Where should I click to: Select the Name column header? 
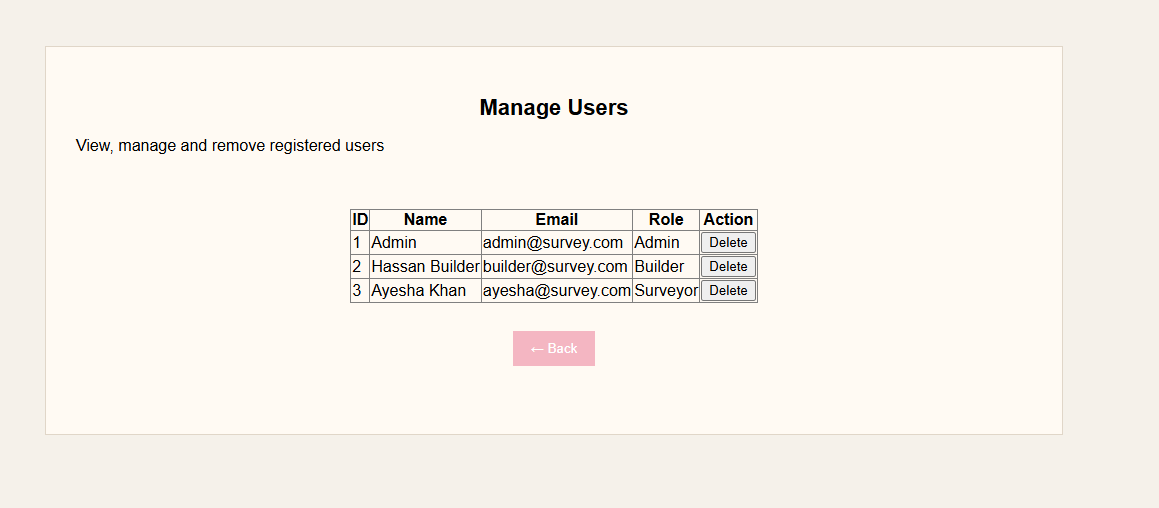[x=426, y=220]
